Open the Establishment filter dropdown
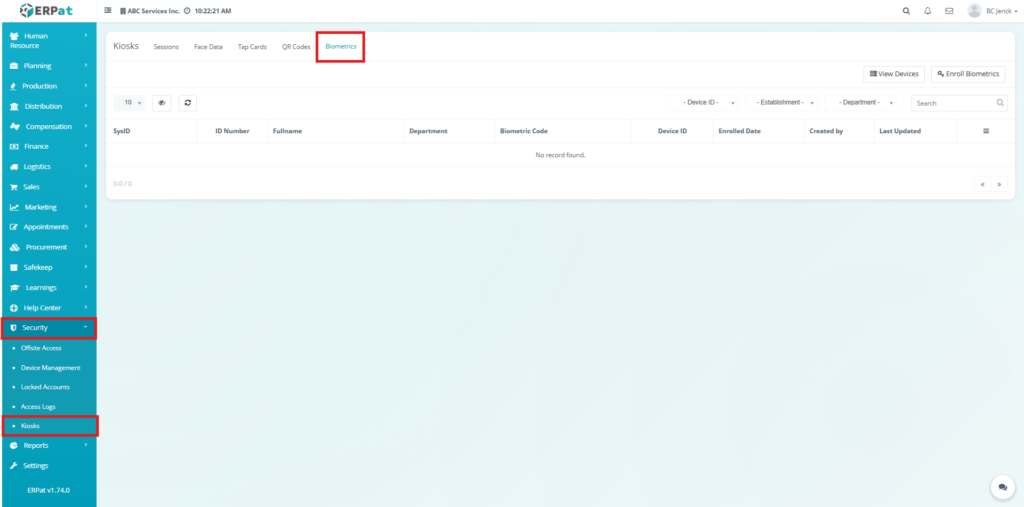This screenshot has height=507, width=1024. click(x=784, y=102)
